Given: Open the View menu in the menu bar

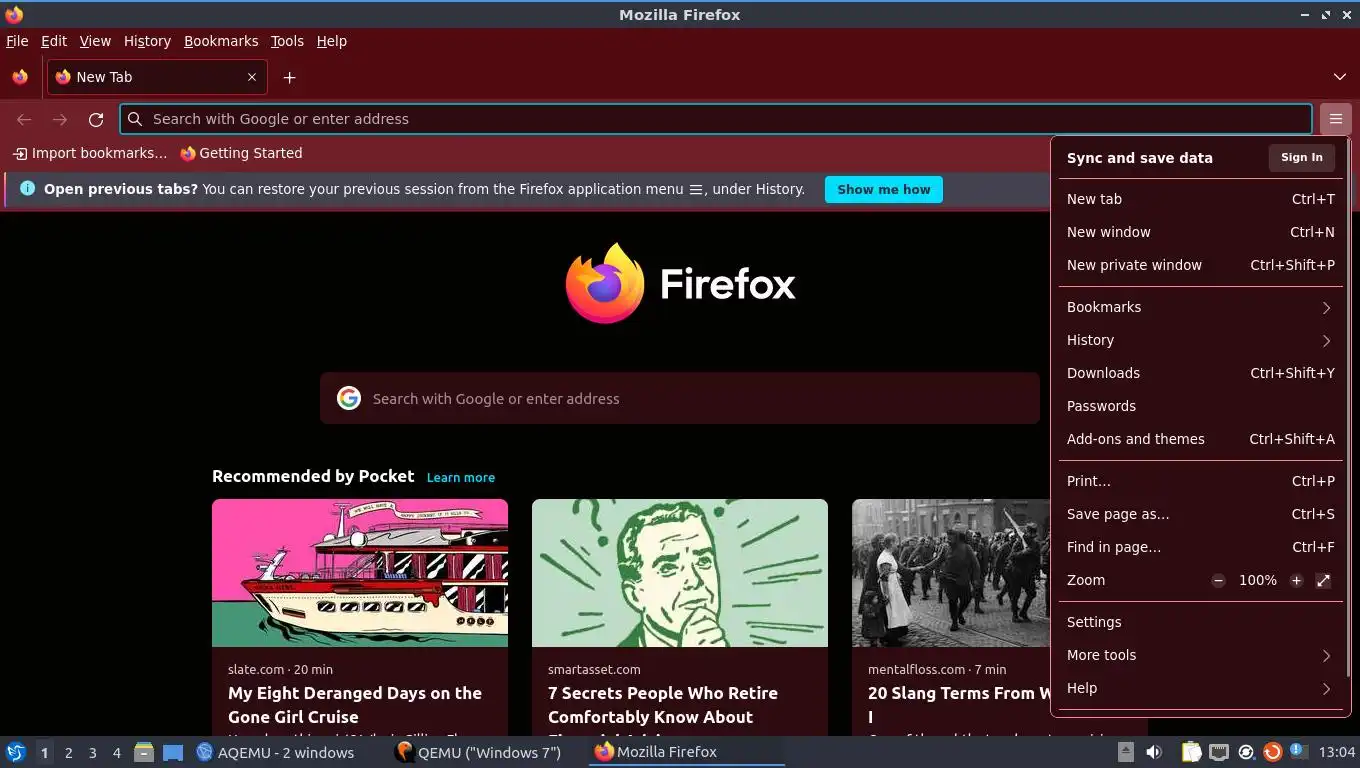Looking at the screenshot, I should pos(95,41).
